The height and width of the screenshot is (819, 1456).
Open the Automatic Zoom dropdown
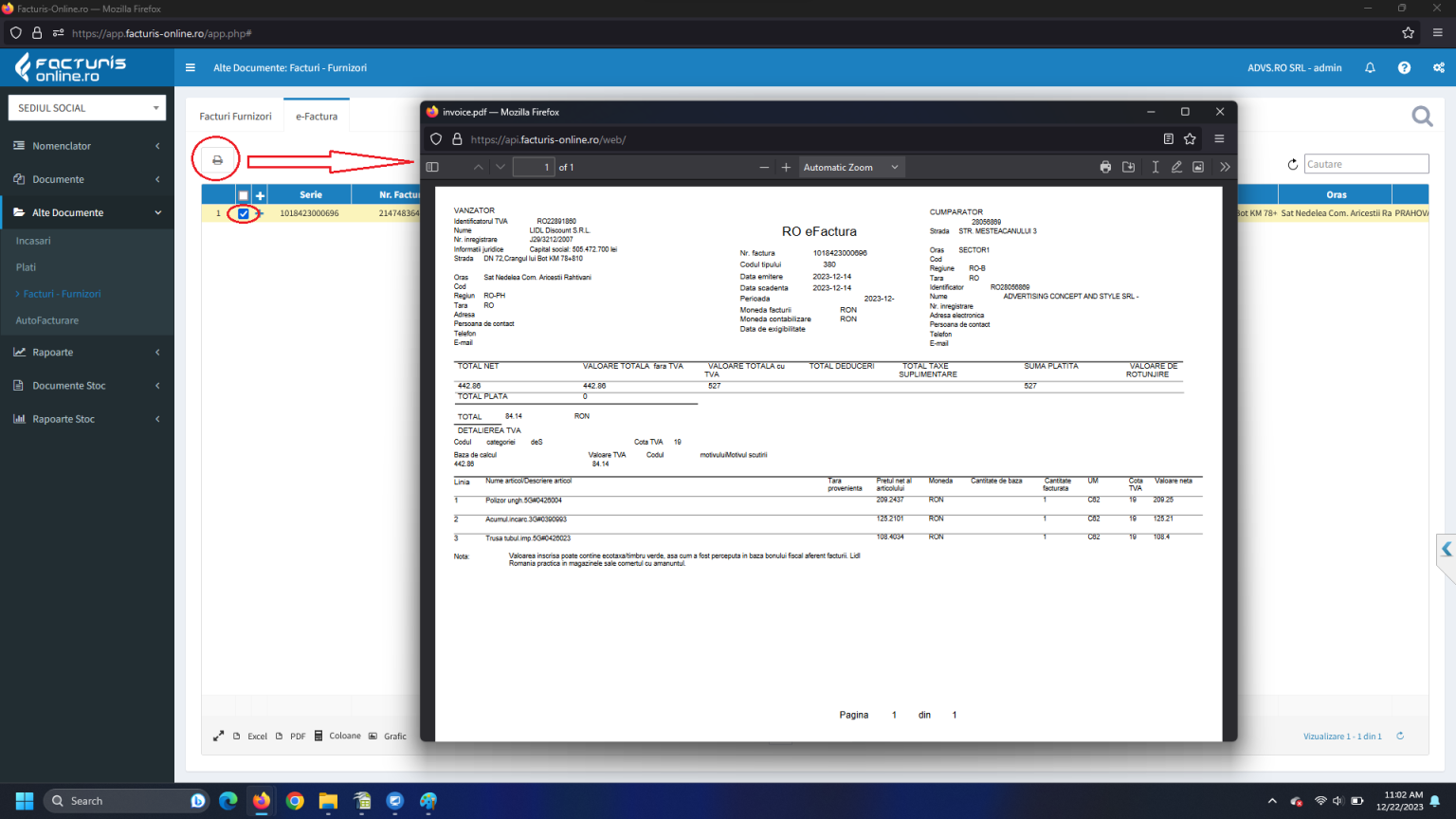(851, 167)
